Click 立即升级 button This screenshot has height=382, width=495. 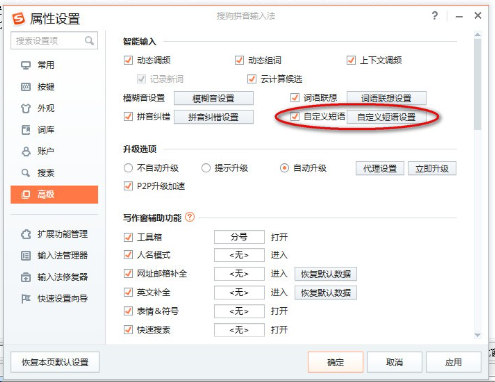click(x=432, y=168)
